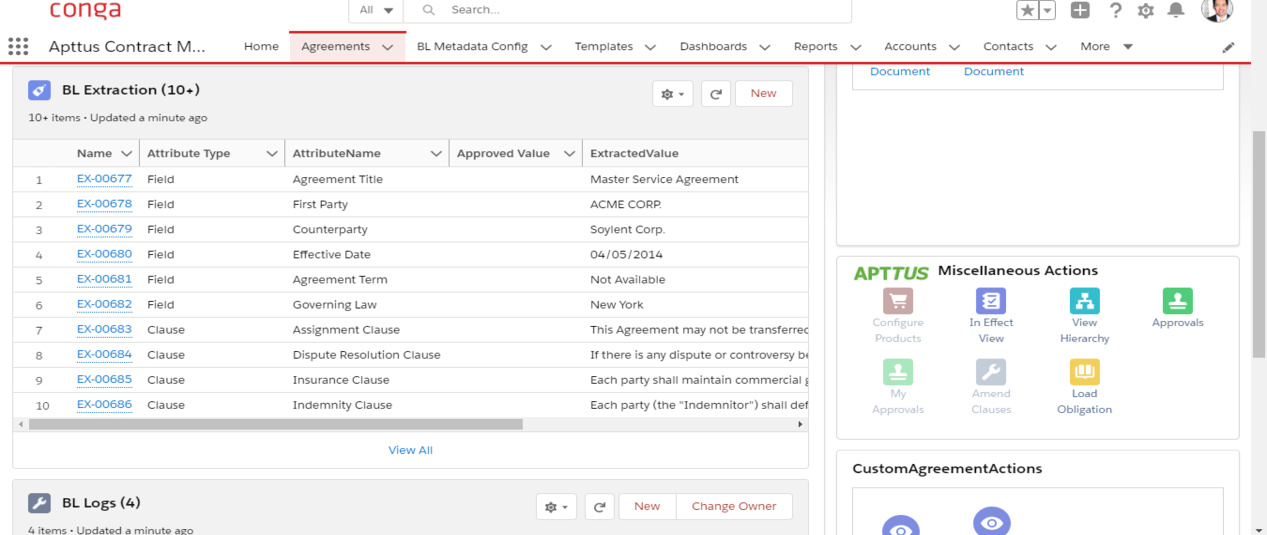Viewport: 1267px width, 535px height.
Task: Expand the AttributeName column sort menu
Action: pyautogui.click(x=436, y=154)
